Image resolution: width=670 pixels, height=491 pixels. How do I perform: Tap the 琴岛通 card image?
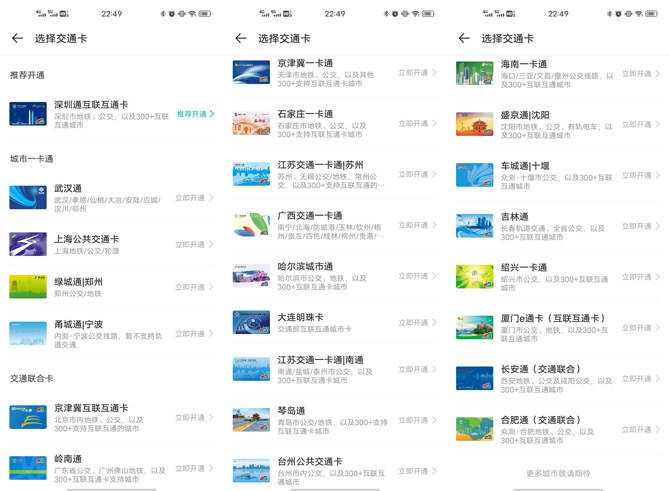pyautogui.click(x=251, y=420)
